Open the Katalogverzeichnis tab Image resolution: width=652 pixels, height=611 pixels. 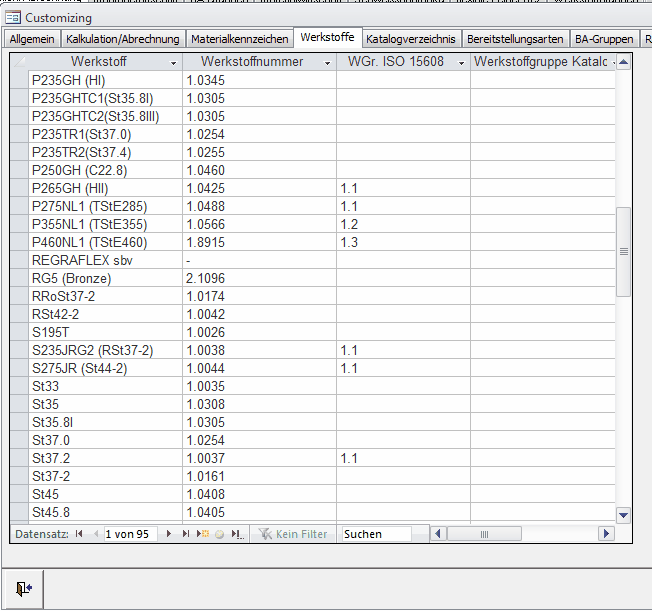click(410, 39)
